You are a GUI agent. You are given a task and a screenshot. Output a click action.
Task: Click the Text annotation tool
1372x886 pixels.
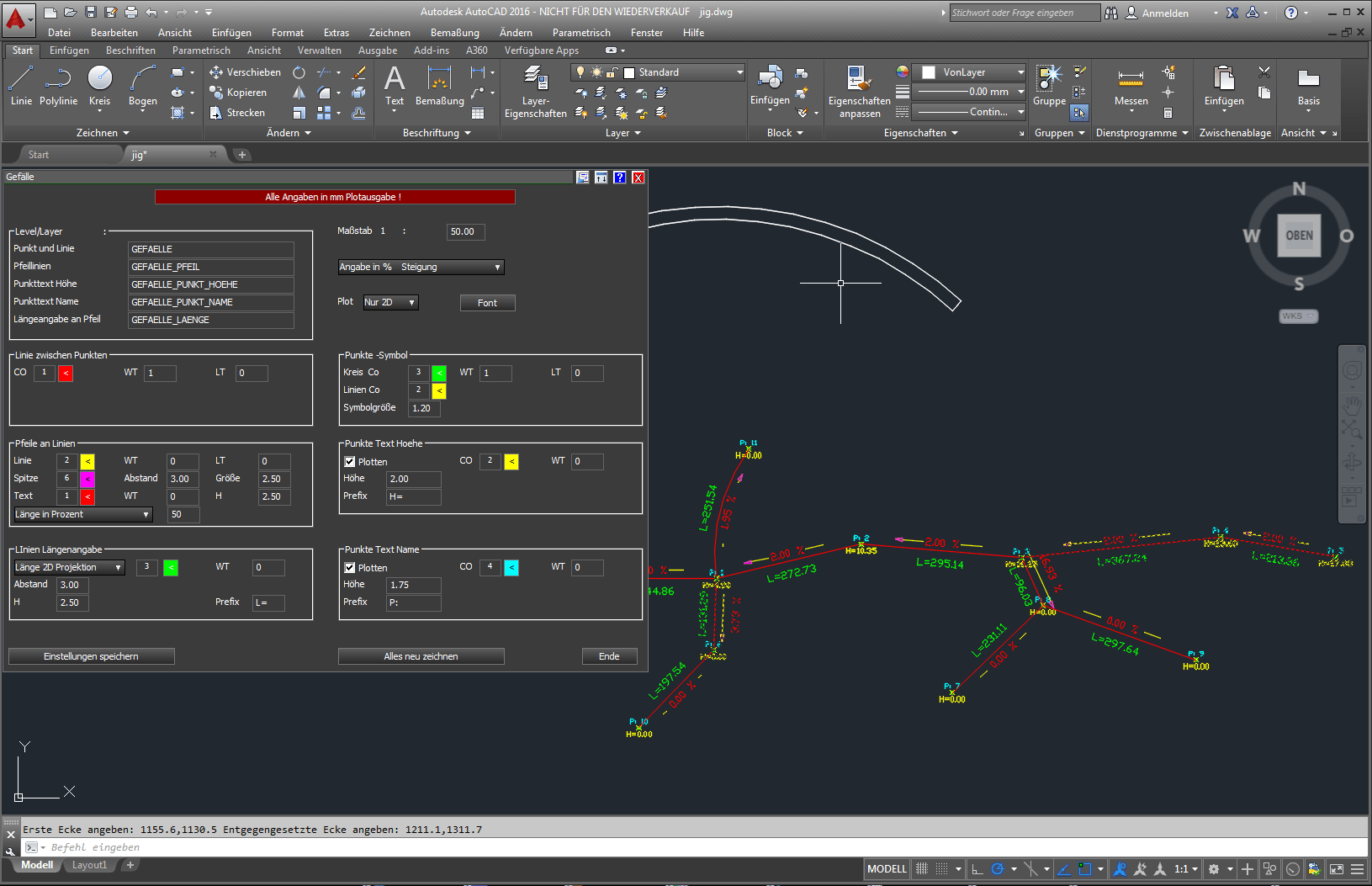(394, 86)
